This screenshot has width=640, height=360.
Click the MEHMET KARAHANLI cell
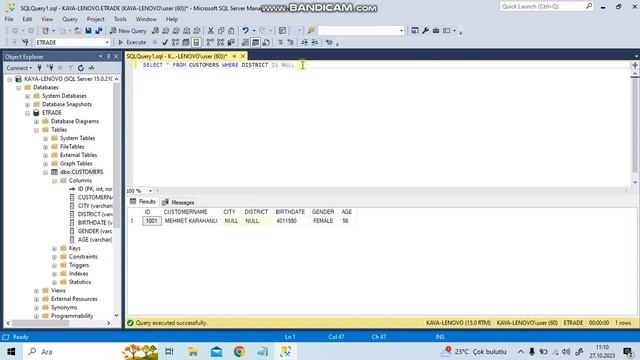coord(191,221)
